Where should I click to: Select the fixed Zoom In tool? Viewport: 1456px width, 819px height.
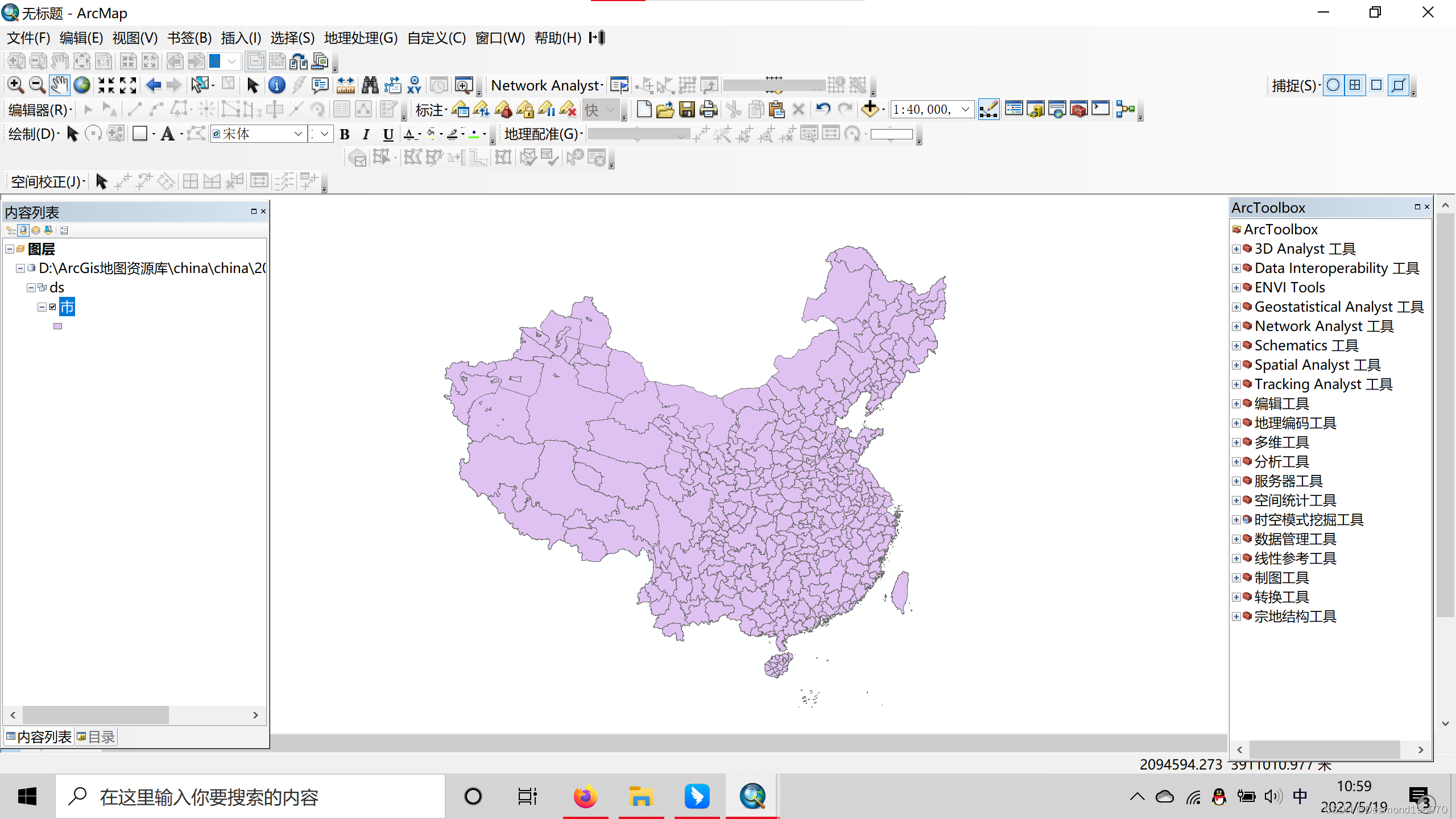coord(106,85)
